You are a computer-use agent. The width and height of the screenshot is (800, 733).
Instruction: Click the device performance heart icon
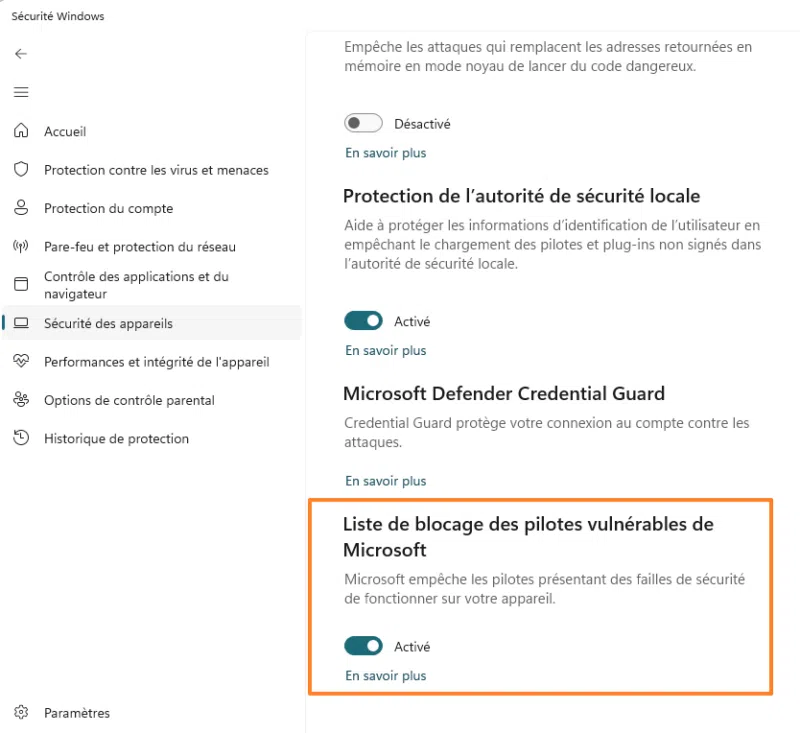21,361
